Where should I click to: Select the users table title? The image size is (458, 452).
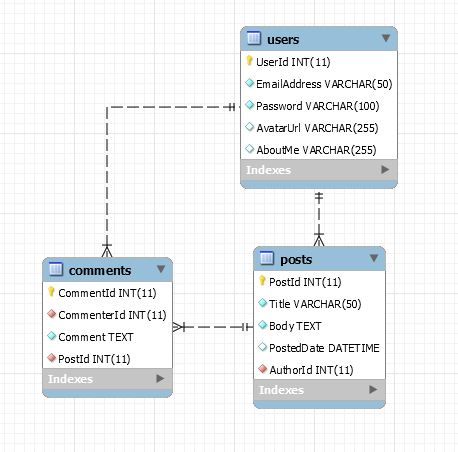click(x=283, y=40)
